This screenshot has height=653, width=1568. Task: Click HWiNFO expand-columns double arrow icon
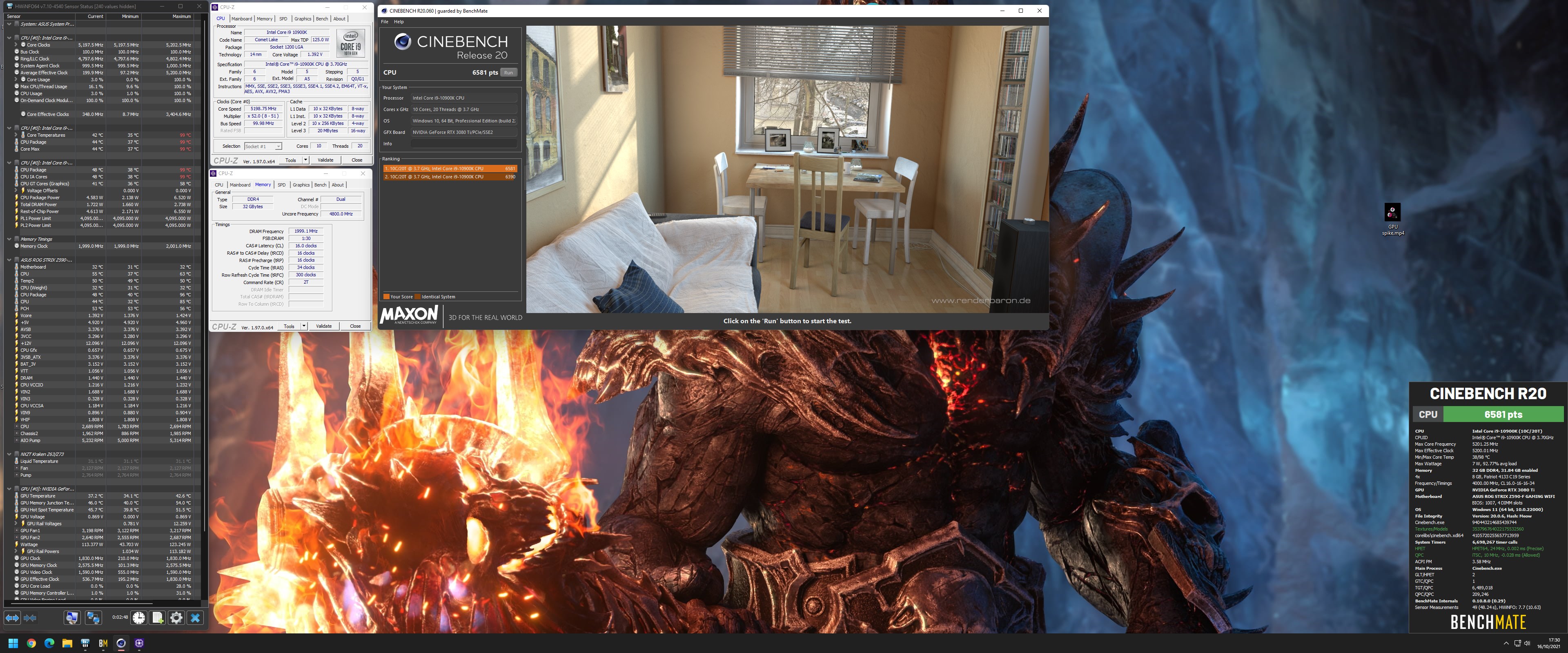pyautogui.click(x=12, y=618)
